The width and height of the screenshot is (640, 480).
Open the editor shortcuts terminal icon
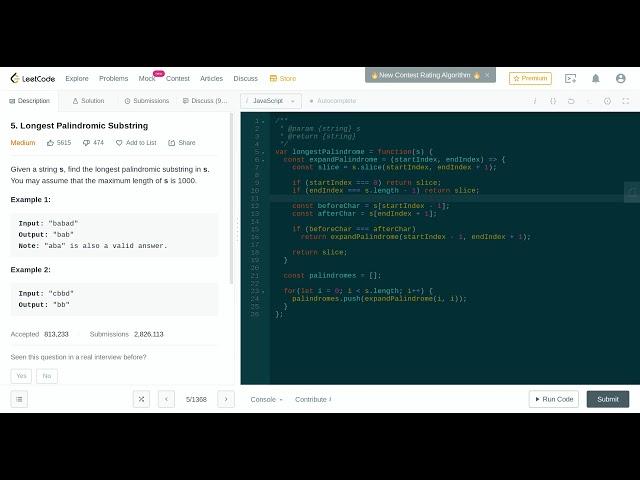pyautogui.click(x=589, y=101)
